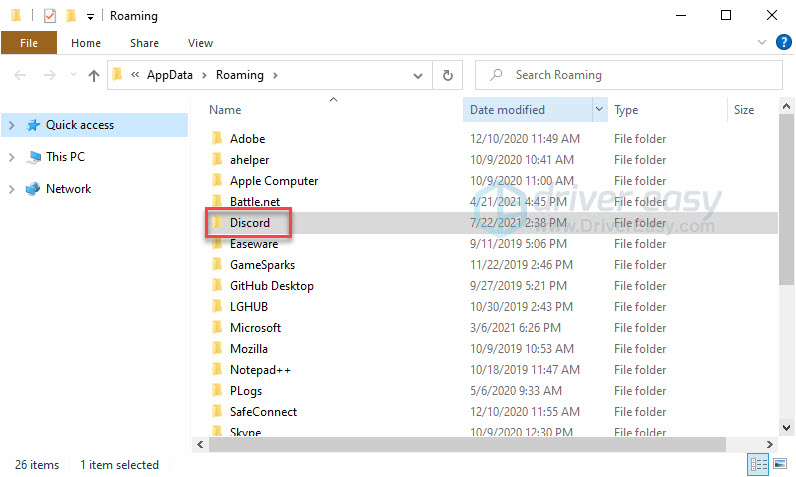Open the Customize Quick Access Toolbar dropdown
796x477 pixels.
[x=90, y=17]
